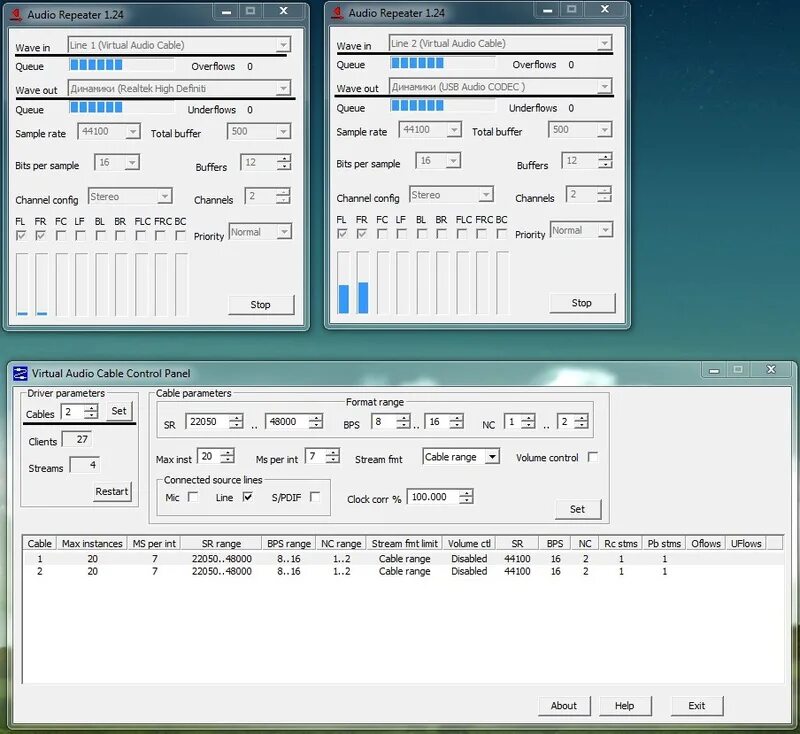Click Streams field showing 4
Image resolution: width=800 pixels, height=734 pixels.
(x=84, y=465)
